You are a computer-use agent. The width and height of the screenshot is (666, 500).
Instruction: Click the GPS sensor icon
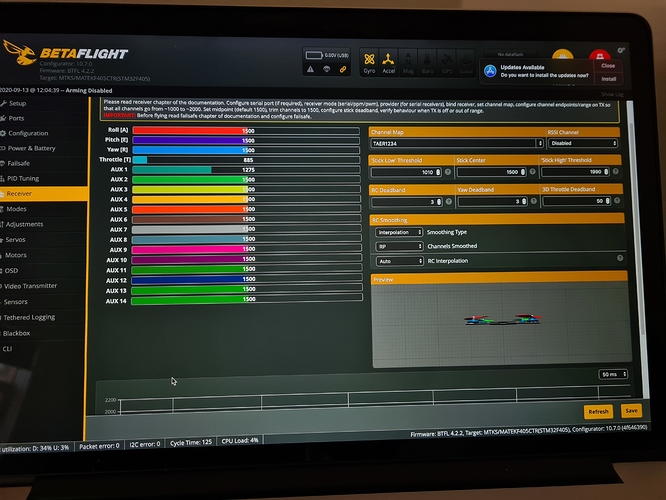click(447, 62)
